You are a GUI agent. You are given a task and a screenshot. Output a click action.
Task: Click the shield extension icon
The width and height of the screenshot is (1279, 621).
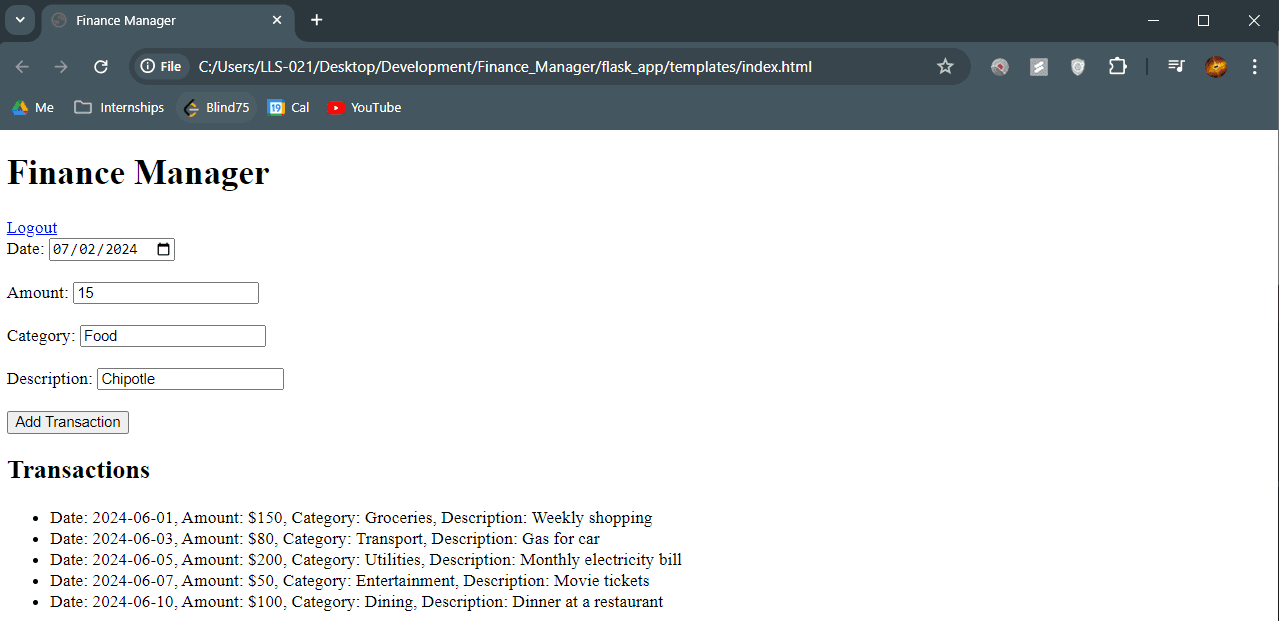click(x=1077, y=67)
